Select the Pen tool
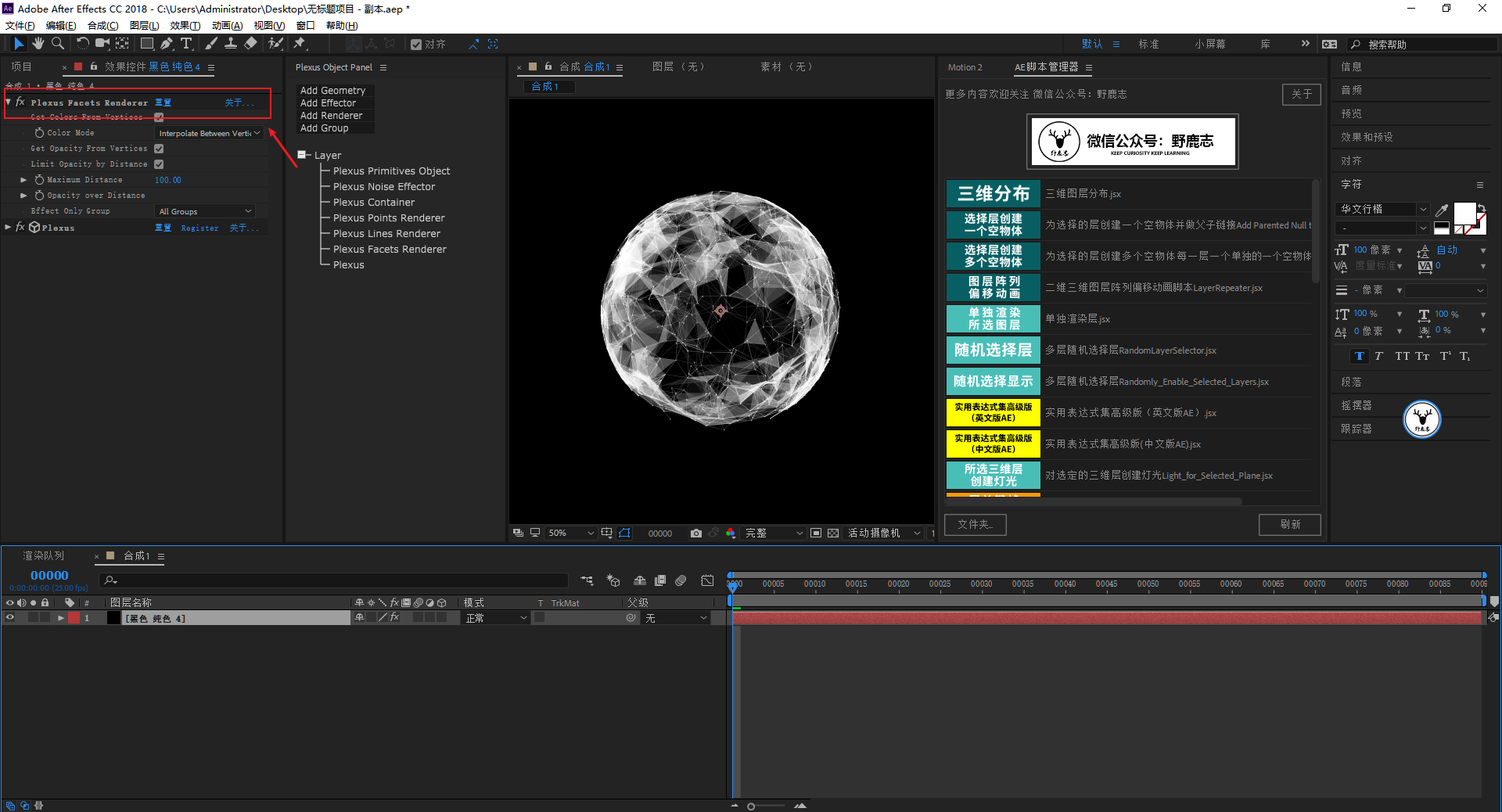The width and height of the screenshot is (1502, 812). [167, 44]
